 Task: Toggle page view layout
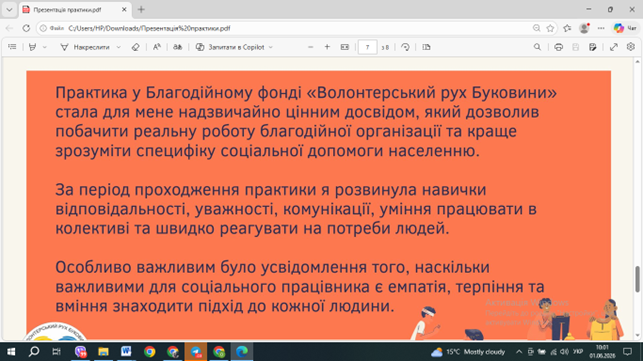pos(426,47)
